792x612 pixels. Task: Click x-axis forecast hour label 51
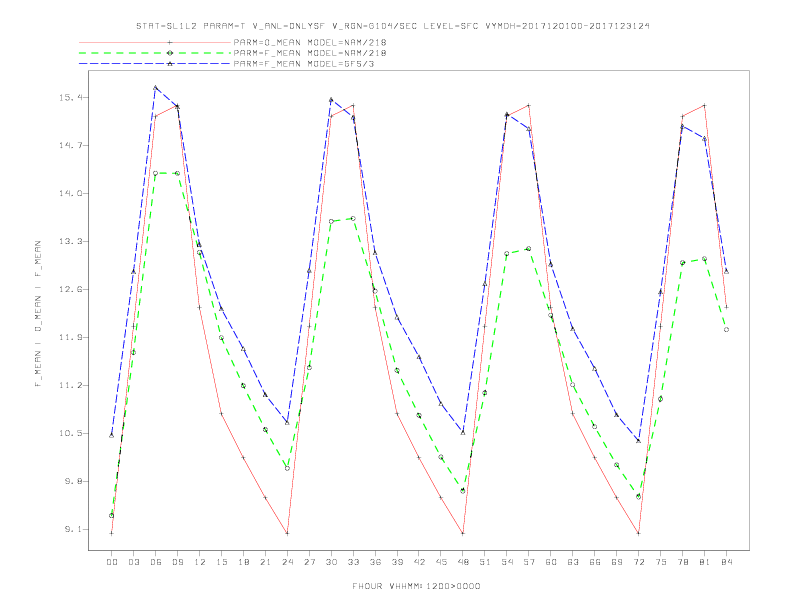(x=485, y=562)
